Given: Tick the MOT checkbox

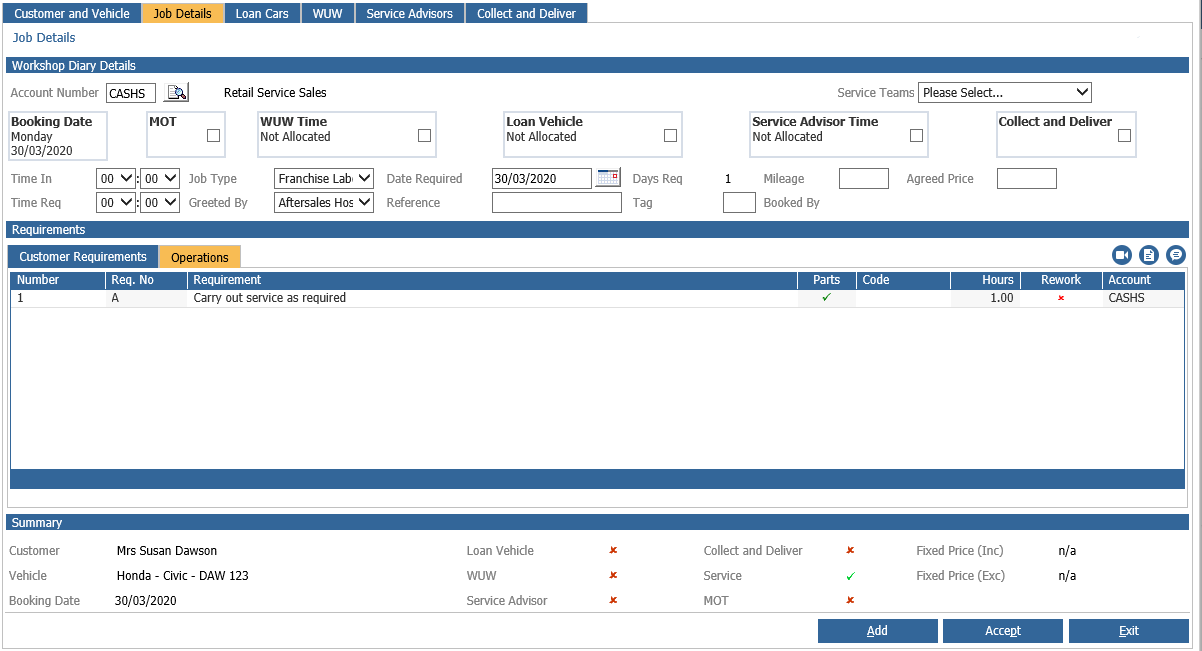Looking at the screenshot, I should pyautogui.click(x=213, y=136).
